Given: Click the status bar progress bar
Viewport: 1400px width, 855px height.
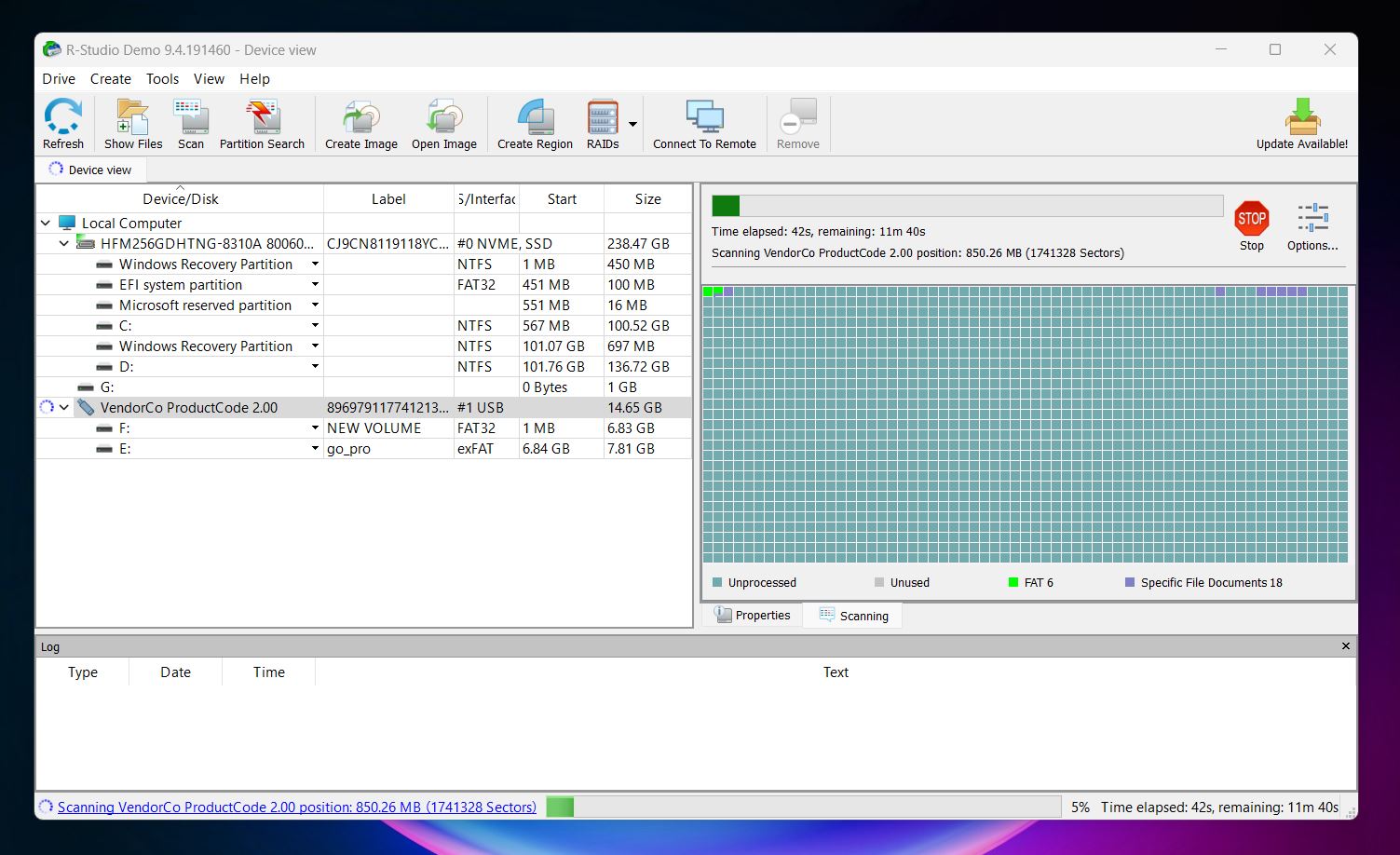Looking at the screenshot, I should pos(803,807).
